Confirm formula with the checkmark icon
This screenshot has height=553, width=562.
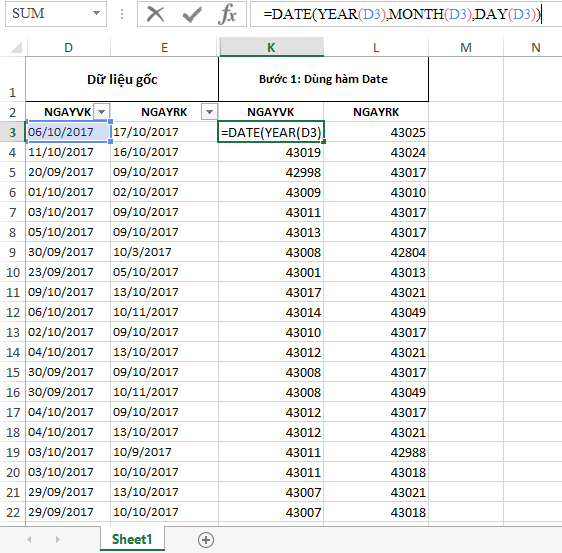tap(192, 15)
